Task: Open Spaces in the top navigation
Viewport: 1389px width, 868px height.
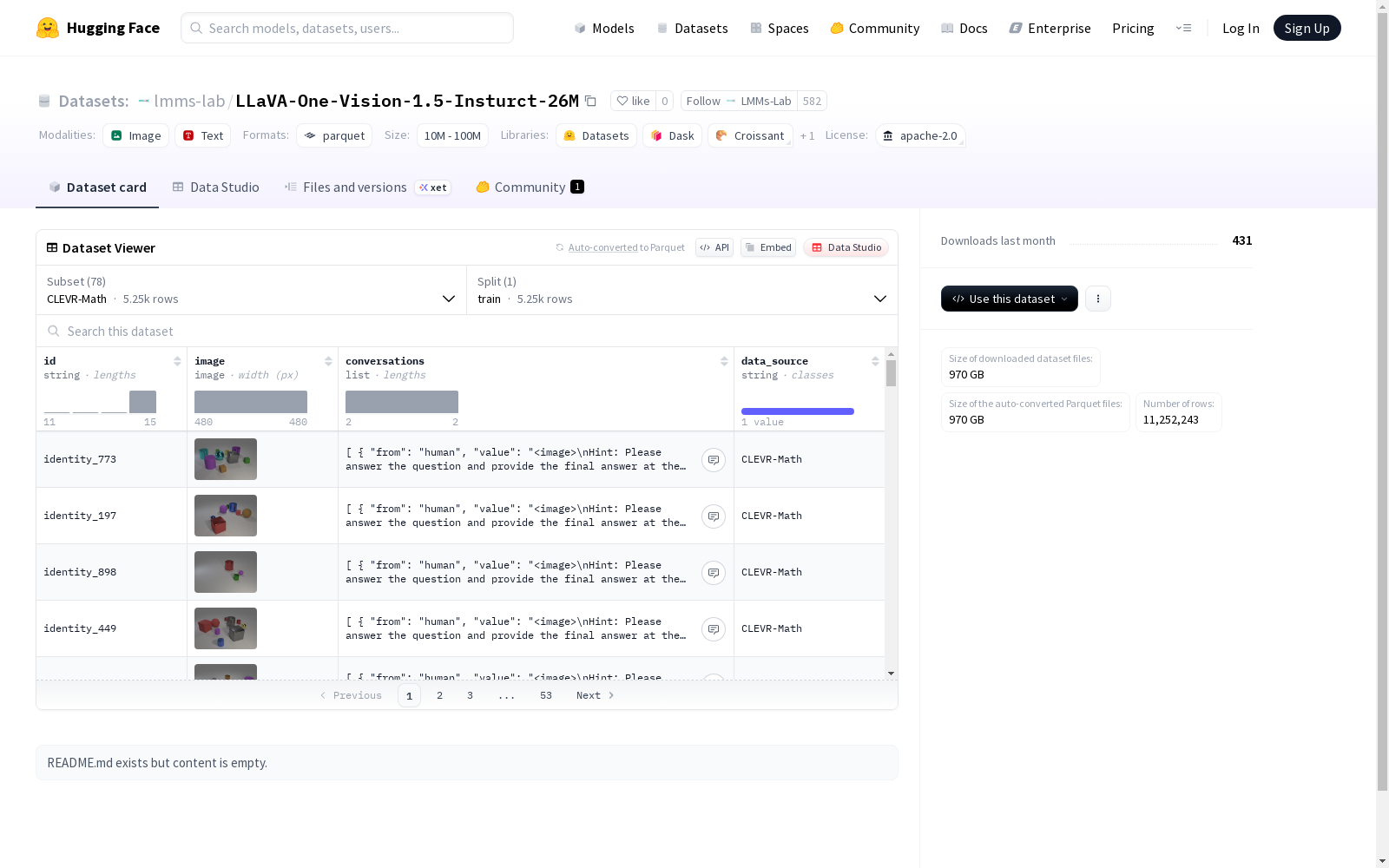Action: 779,28
